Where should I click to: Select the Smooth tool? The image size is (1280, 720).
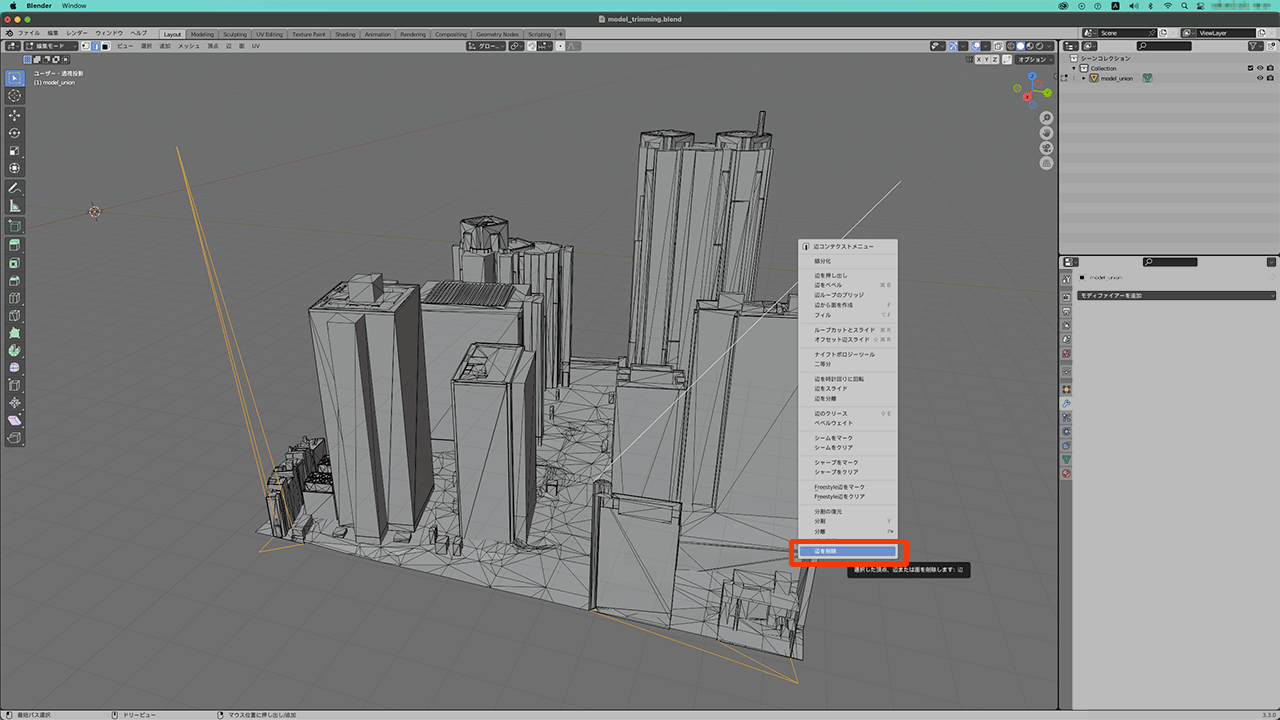click(15, 369)
